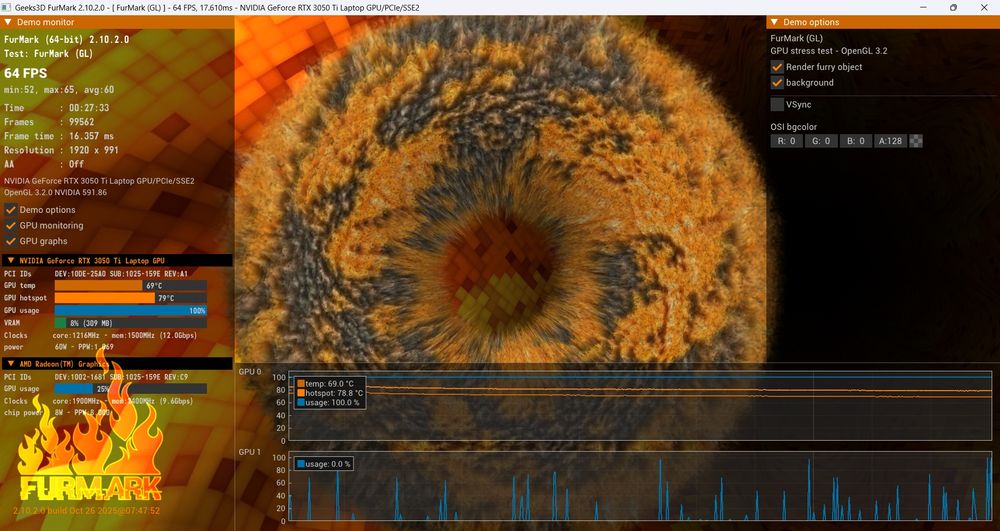Image resolution: width=1000 pixels, height=531 pixels.
Task: Click the OSI bgcolor label
Action: [x=793, y=127]
